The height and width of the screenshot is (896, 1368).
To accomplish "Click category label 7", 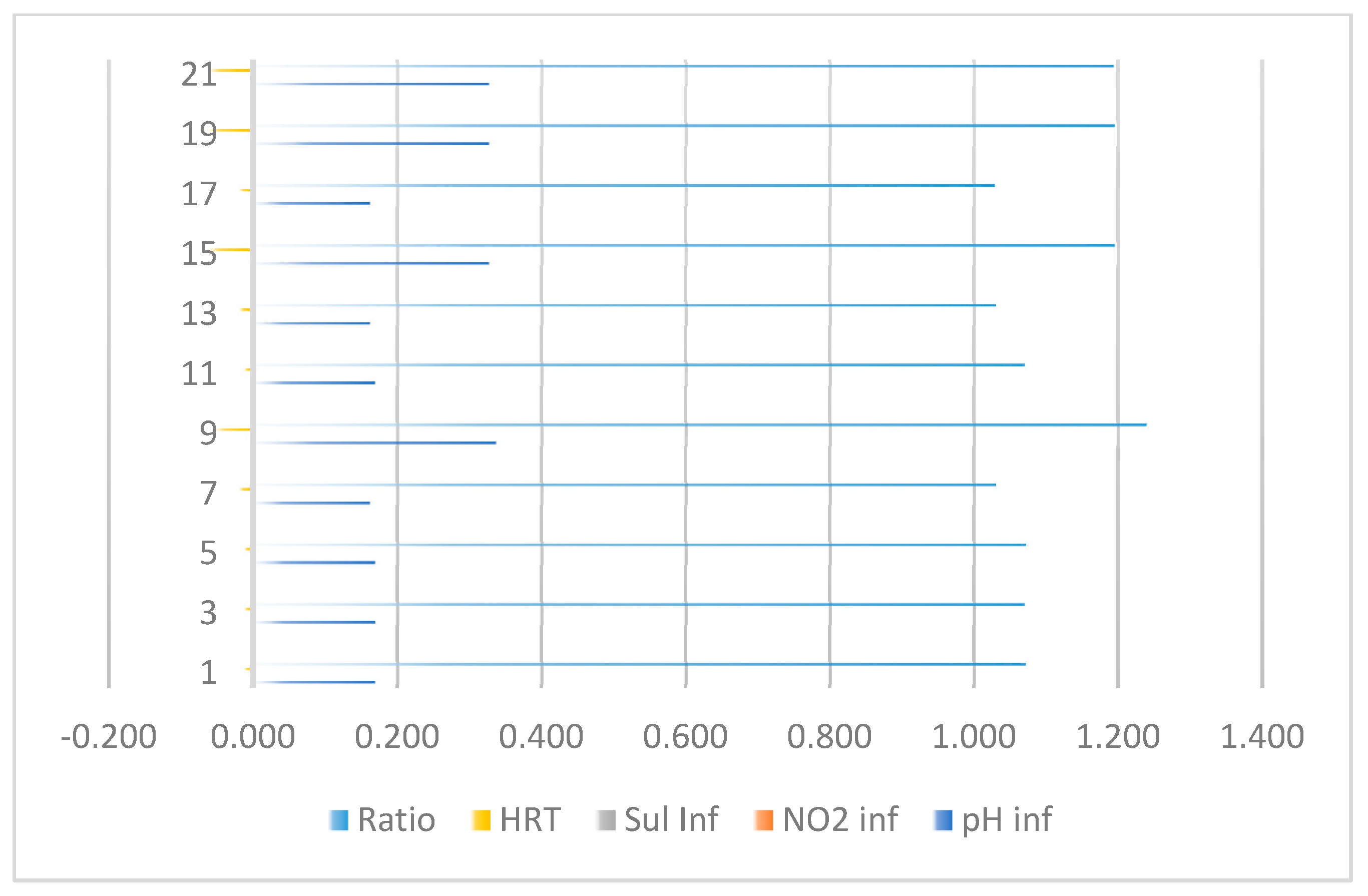I will tap(208, 493).
